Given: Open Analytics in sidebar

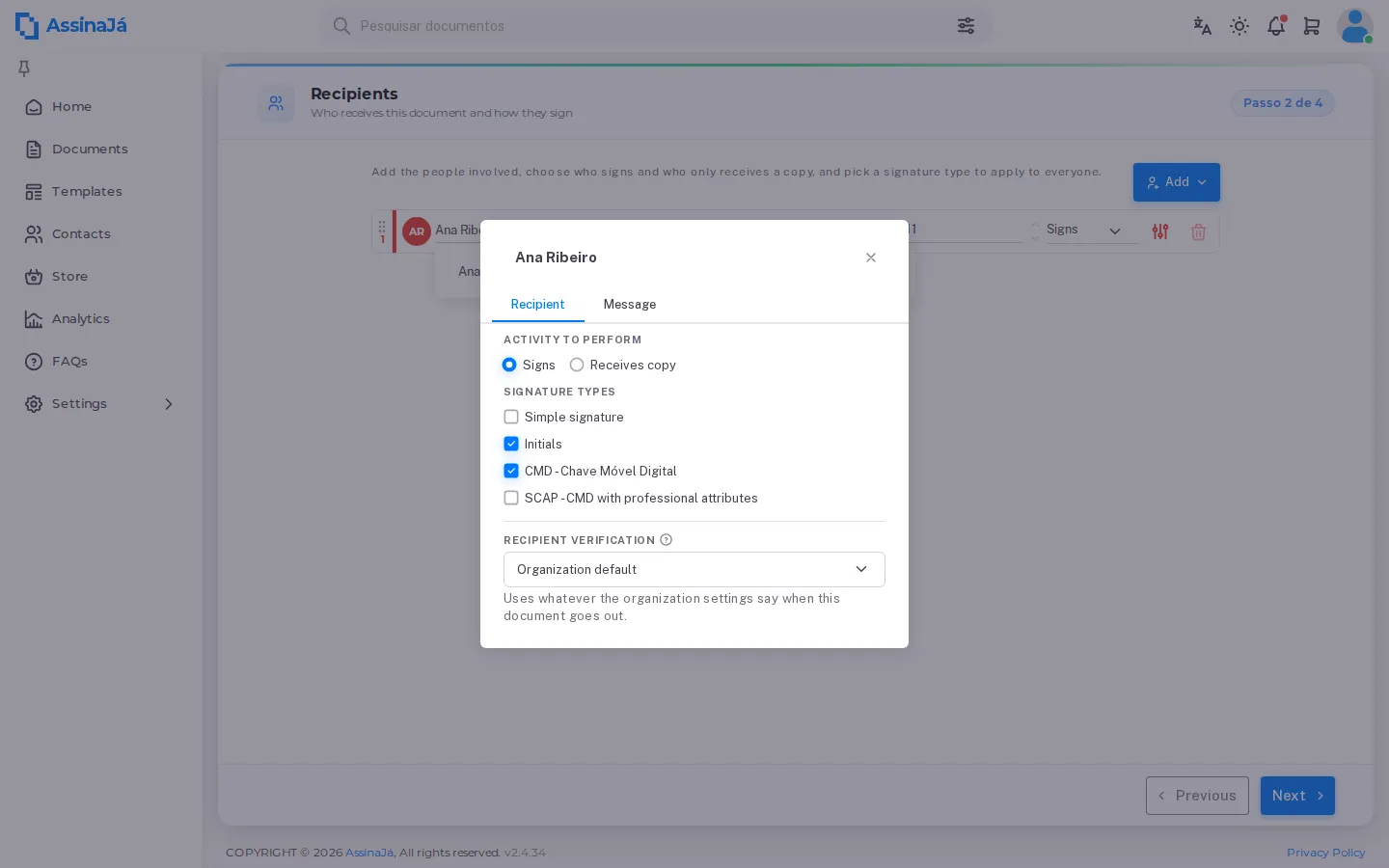Looking at the screenshot, I should [81, 319].
